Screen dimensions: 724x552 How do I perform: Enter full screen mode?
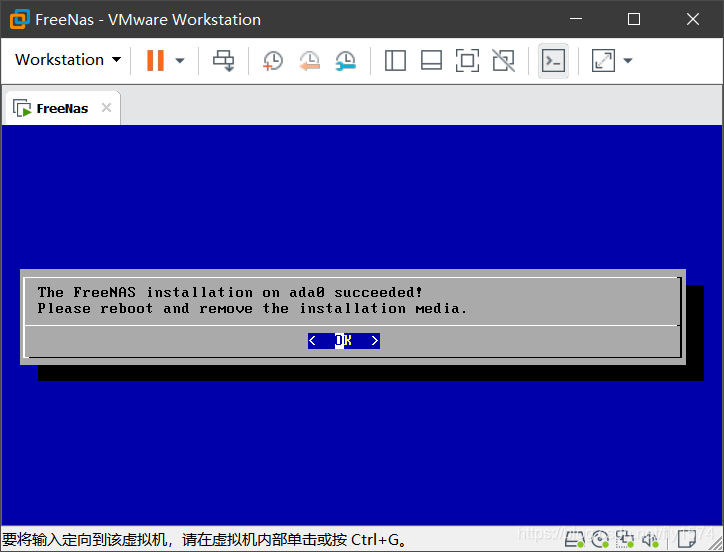coord(467,61)
